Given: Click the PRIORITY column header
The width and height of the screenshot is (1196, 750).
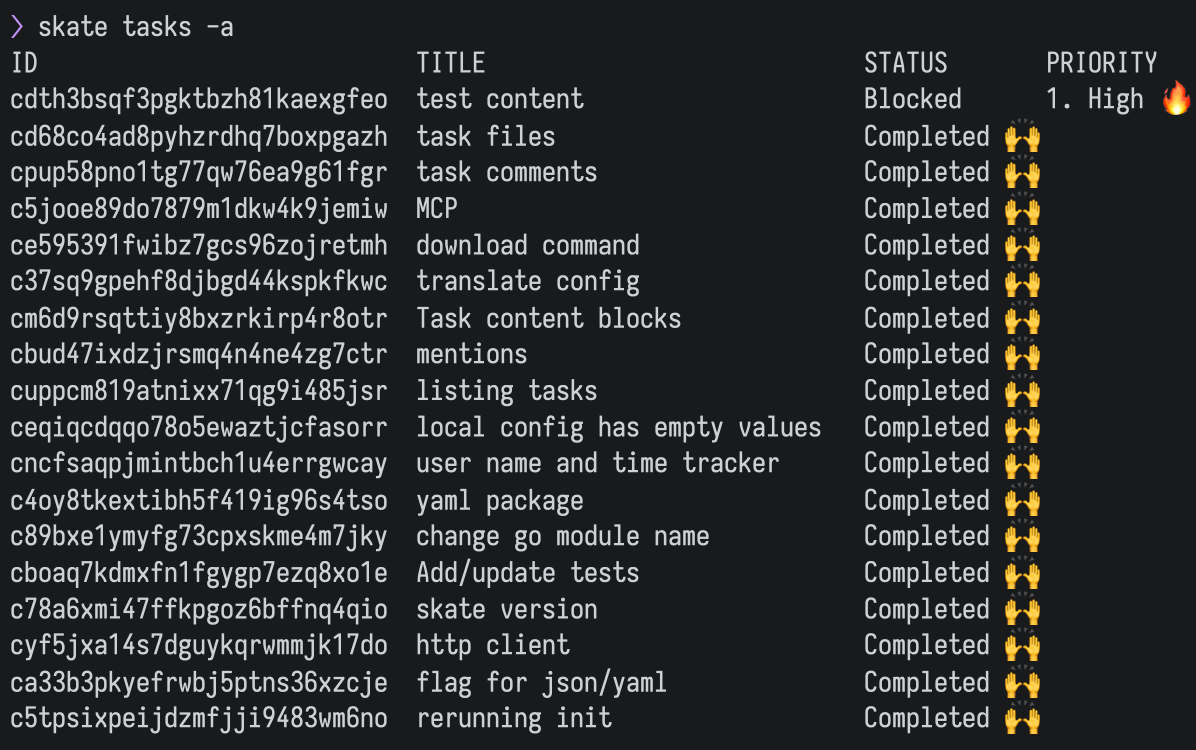Looking at the screenshot, I should coord(1101,63).
